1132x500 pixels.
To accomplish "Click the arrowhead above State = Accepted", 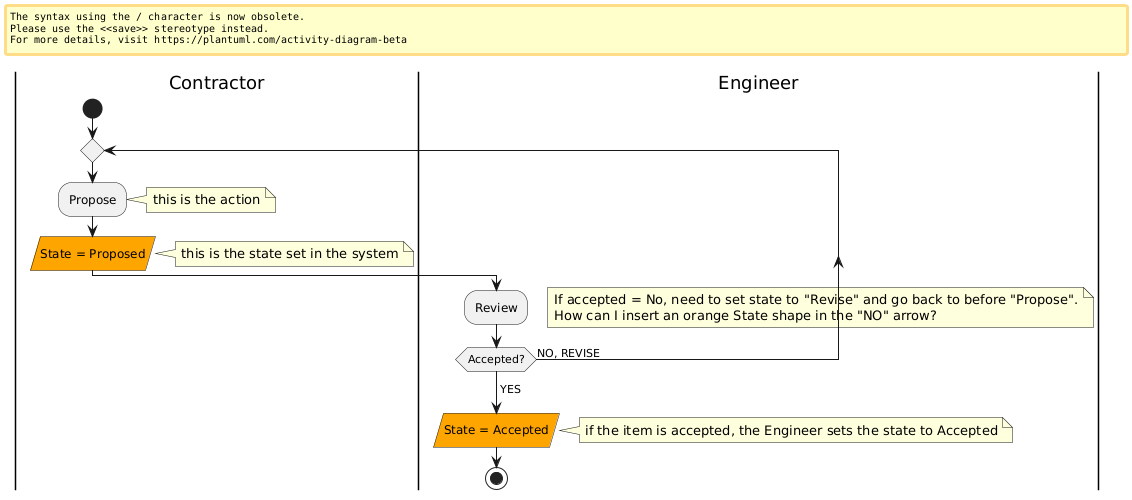I will (496, 406).
